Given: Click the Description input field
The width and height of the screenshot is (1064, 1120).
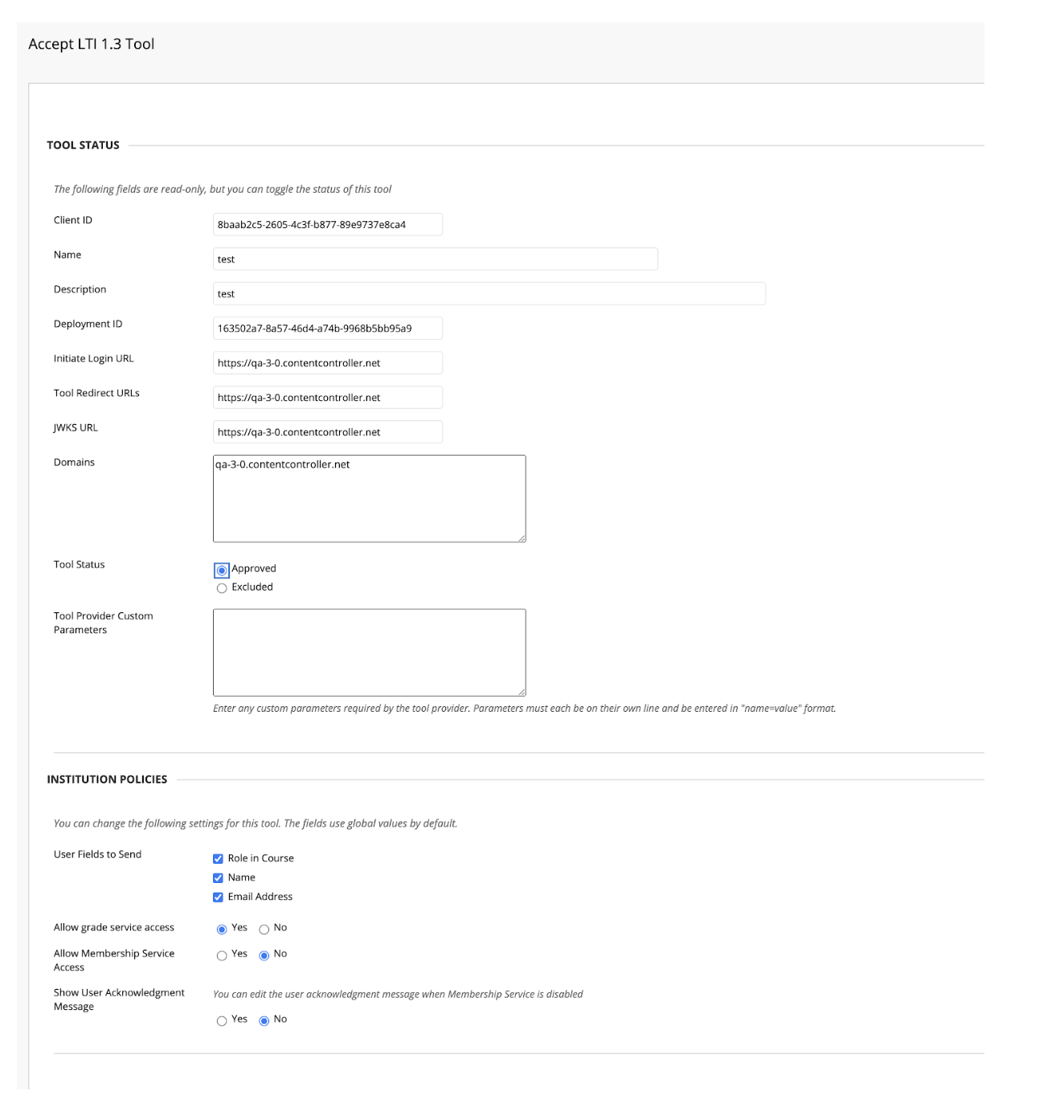Looking at the screenshot, I should coord(489,293).
